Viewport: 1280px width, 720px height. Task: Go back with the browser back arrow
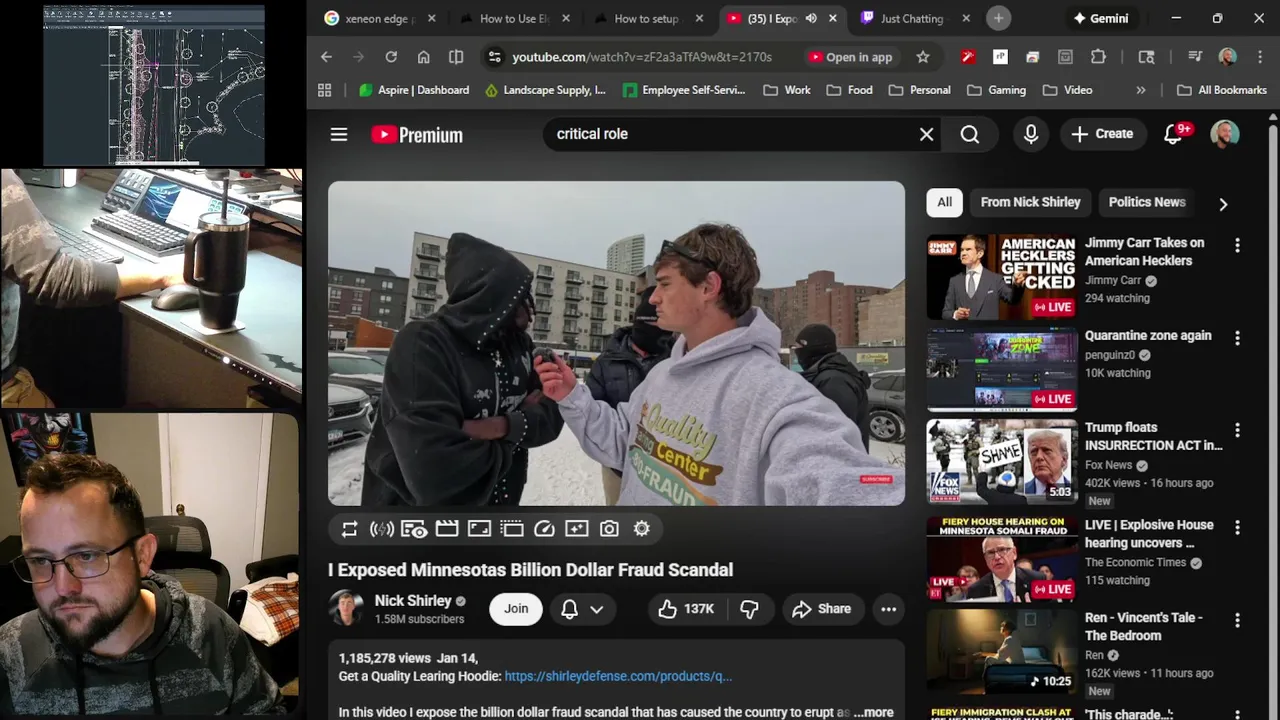[x=326, y=57]
